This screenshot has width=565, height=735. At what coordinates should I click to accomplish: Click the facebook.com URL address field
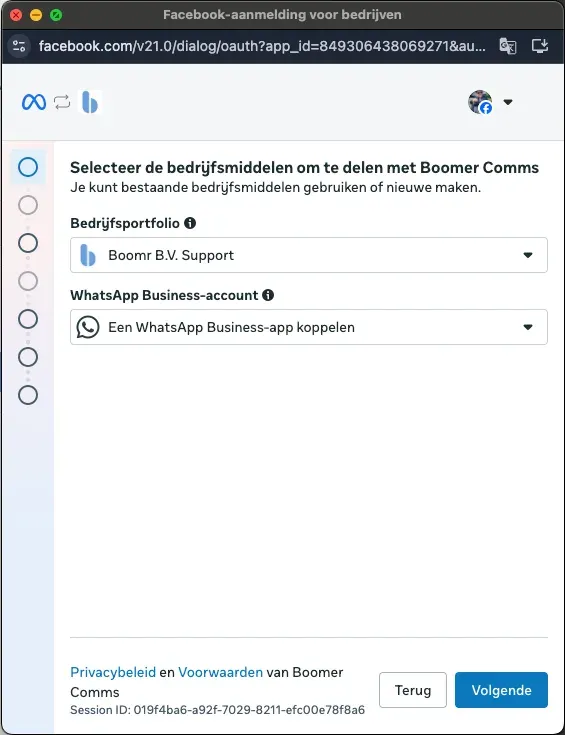(x=262, y=46)
